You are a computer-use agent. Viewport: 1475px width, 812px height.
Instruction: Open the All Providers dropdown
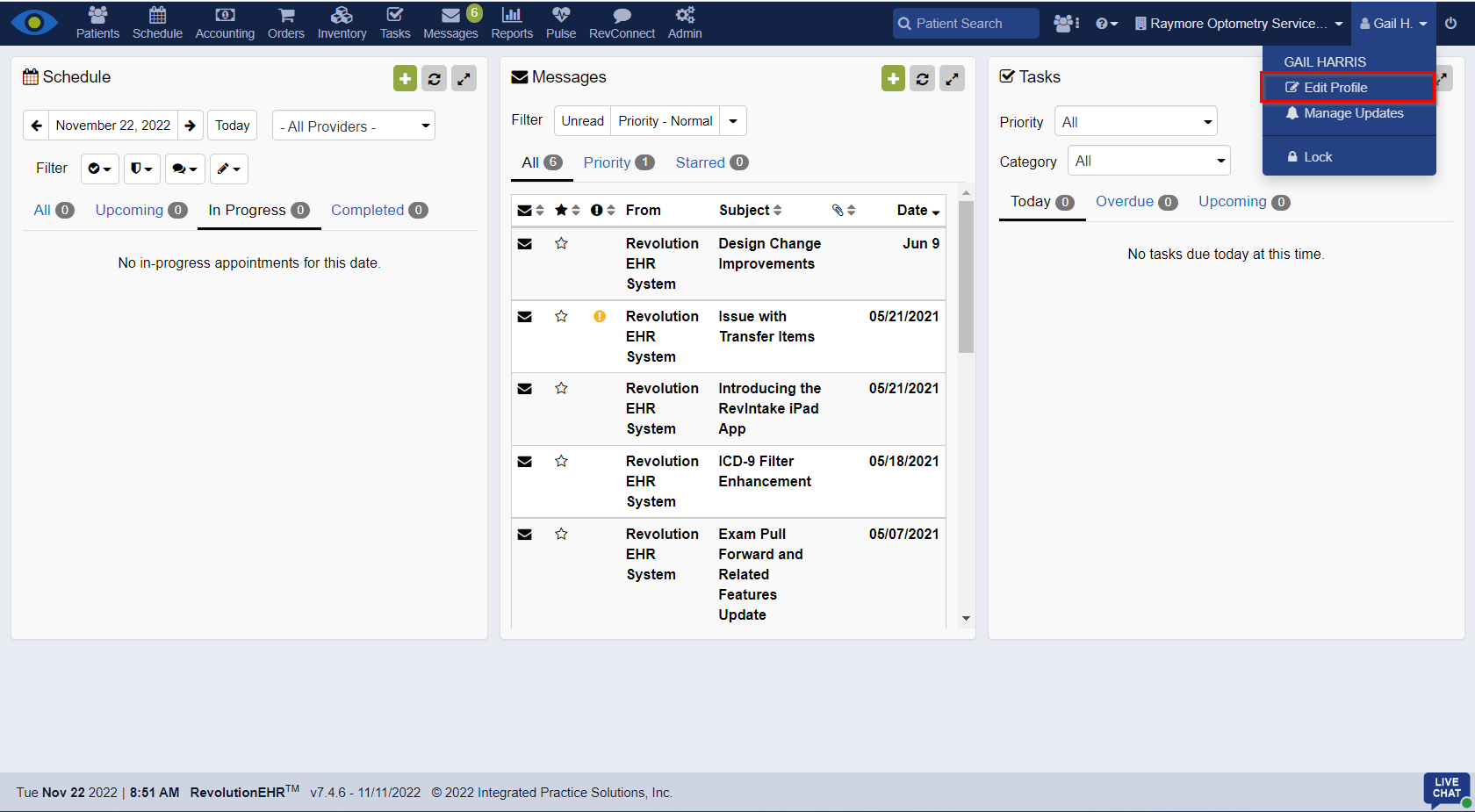tap(354, 126)
